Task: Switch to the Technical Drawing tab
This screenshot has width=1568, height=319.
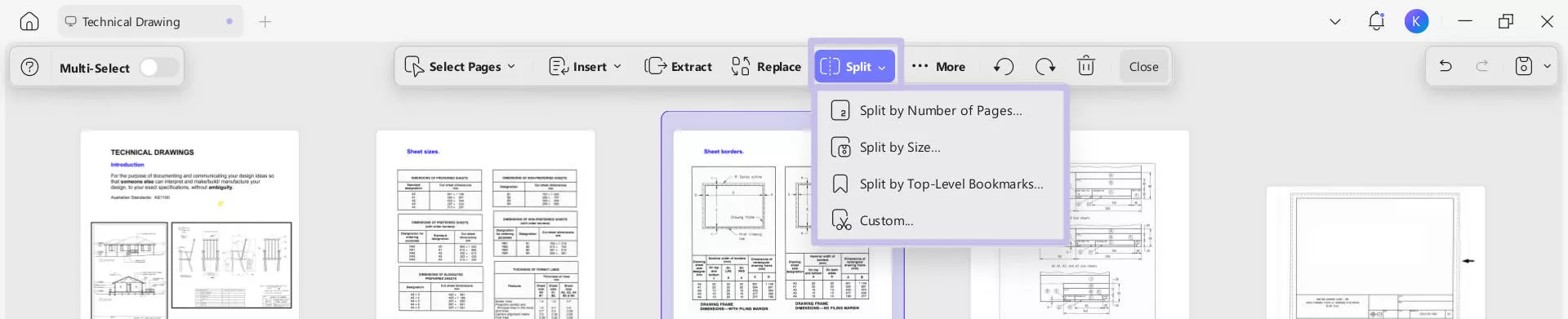Action: point(150,21)
